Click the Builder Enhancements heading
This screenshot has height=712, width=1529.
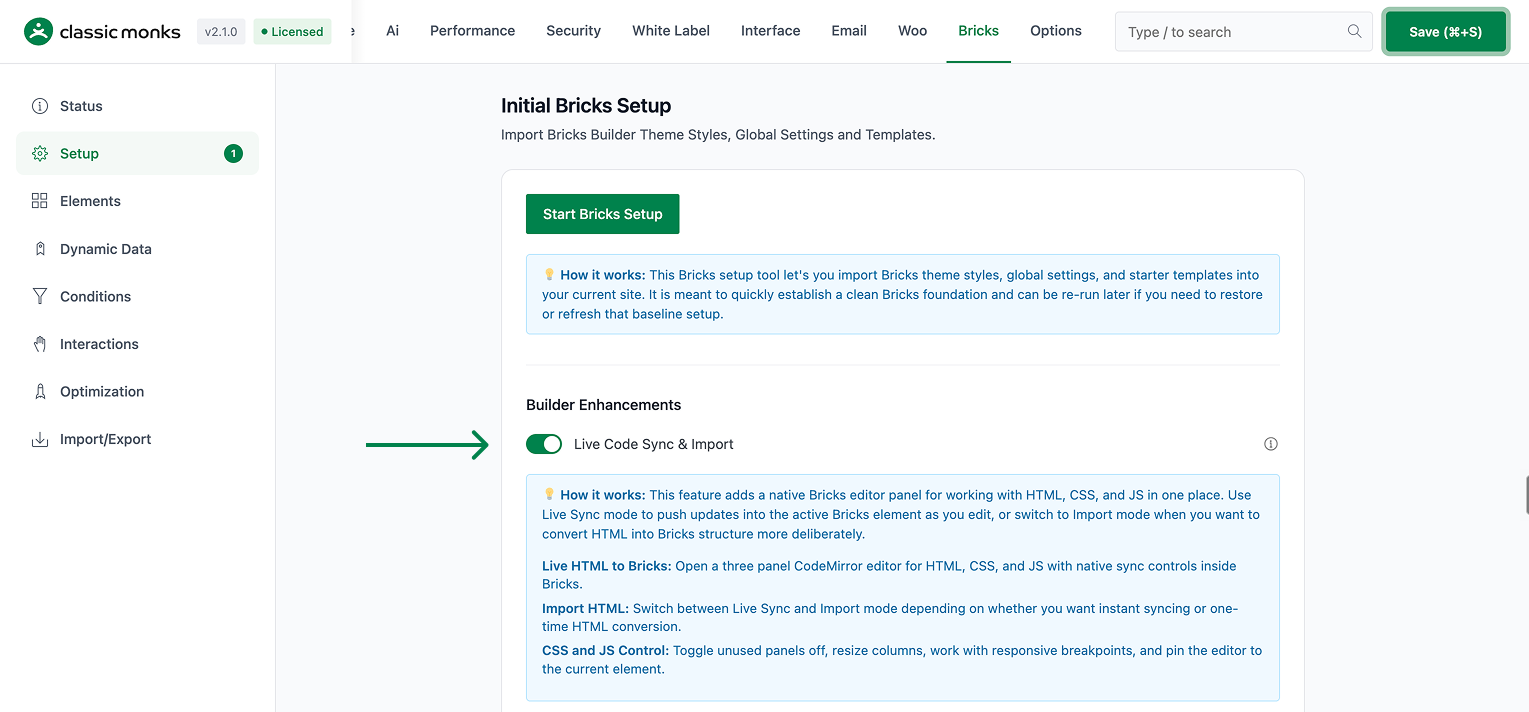pyautogui.click(x=603, y=405)
